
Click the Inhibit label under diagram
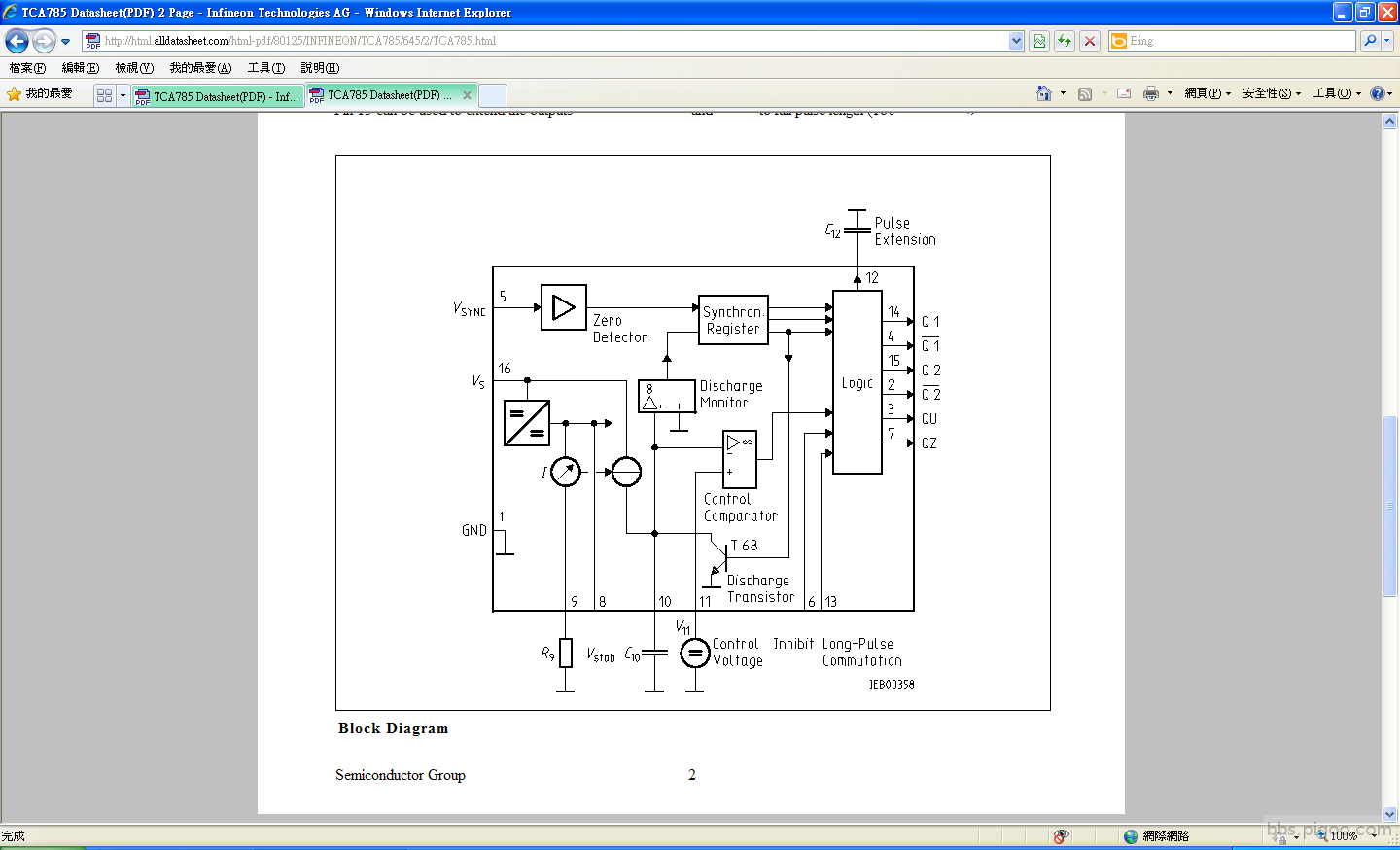coord(793,644)
